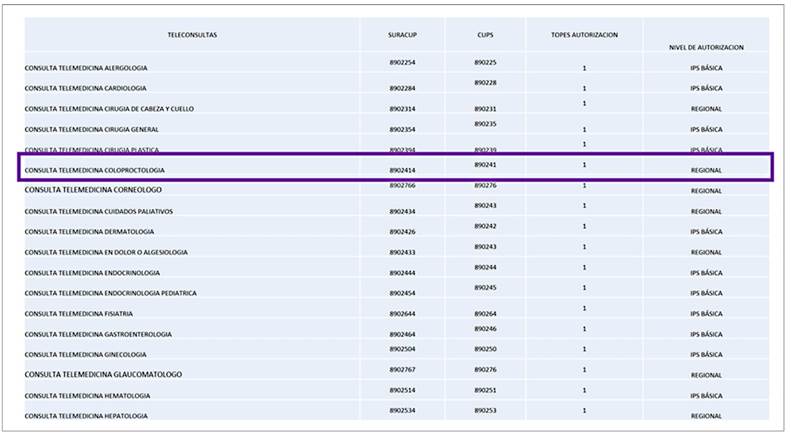Click the Cuidados Paliativos consultation name
The height and width of the screenshot is (435, 791).
tap(99, 212)
